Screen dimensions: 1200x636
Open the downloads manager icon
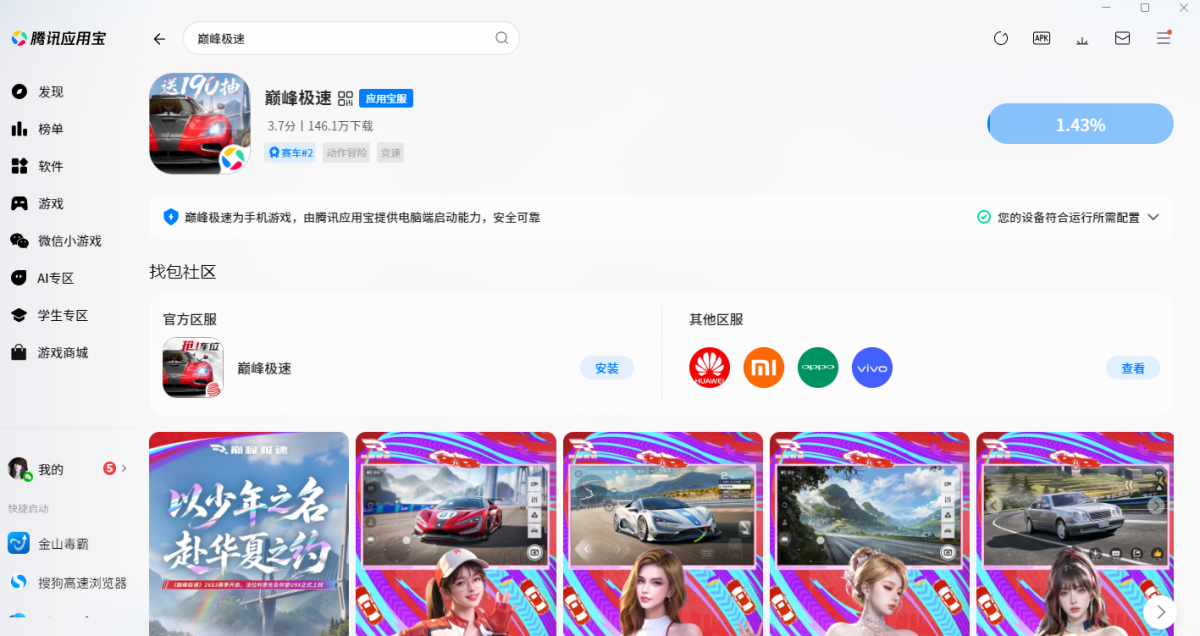tap(1082, 39)
